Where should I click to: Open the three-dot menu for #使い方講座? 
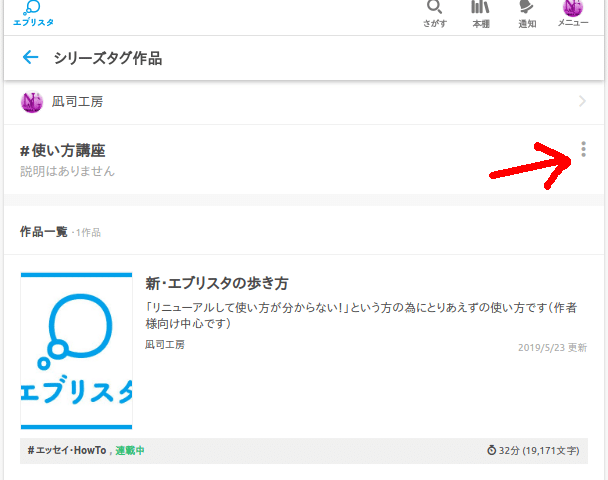[583, 149]
